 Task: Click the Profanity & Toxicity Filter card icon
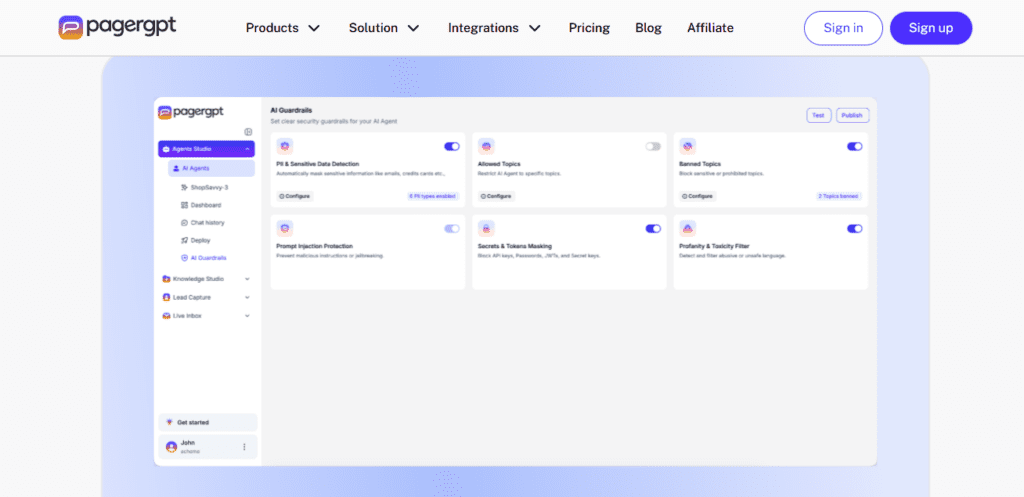pyautogui.click(x=688, y=229)
